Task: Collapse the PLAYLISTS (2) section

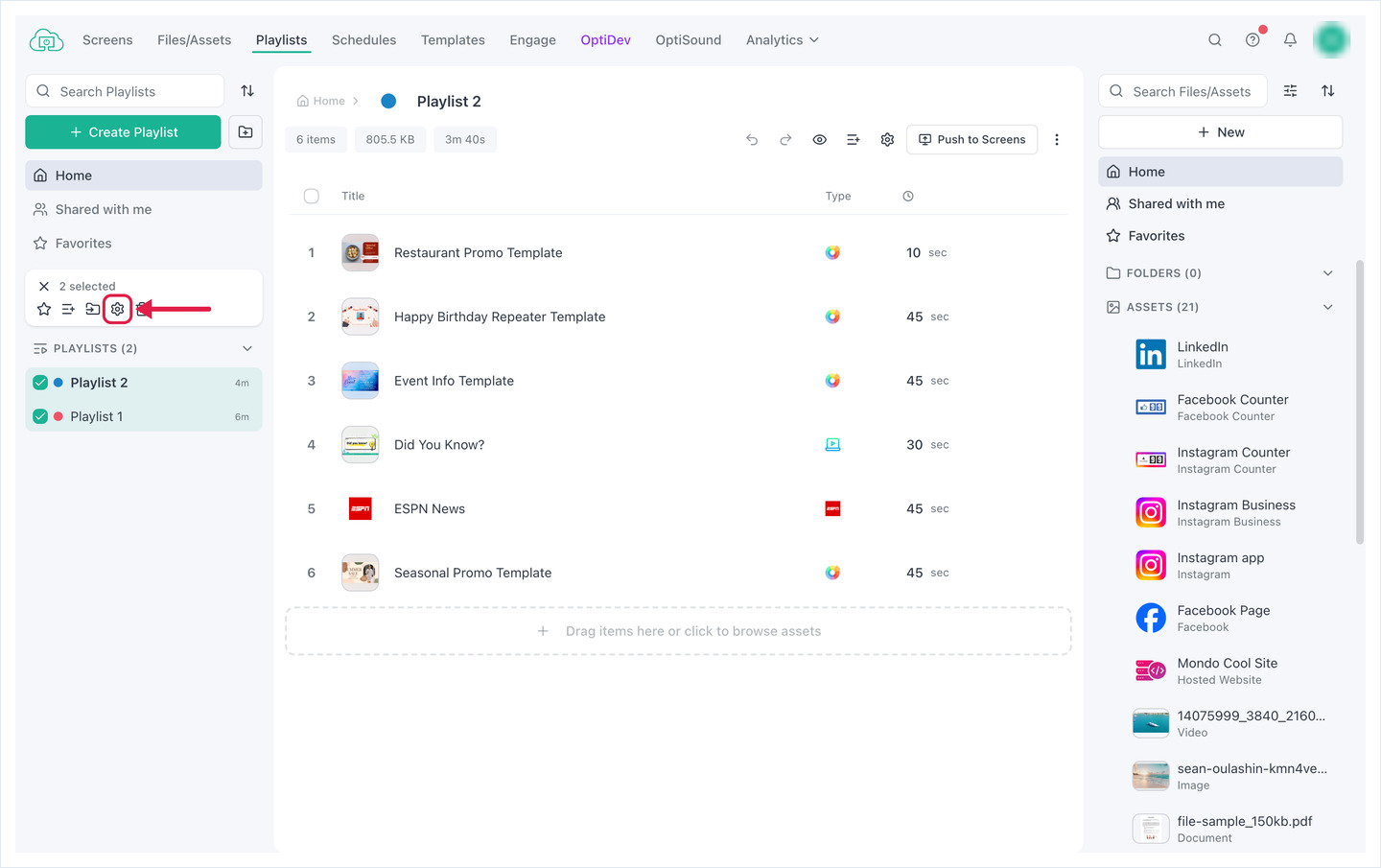Action: pos(247,348)
